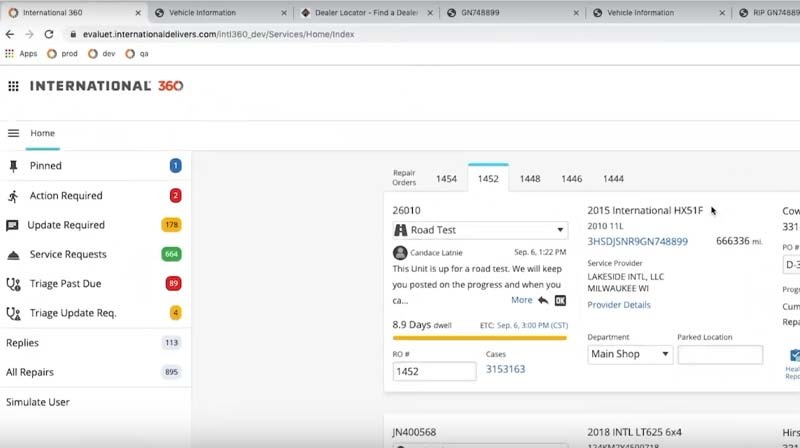Switch to repair order tab 1446
Screen dimensions: 800x448
571,179
